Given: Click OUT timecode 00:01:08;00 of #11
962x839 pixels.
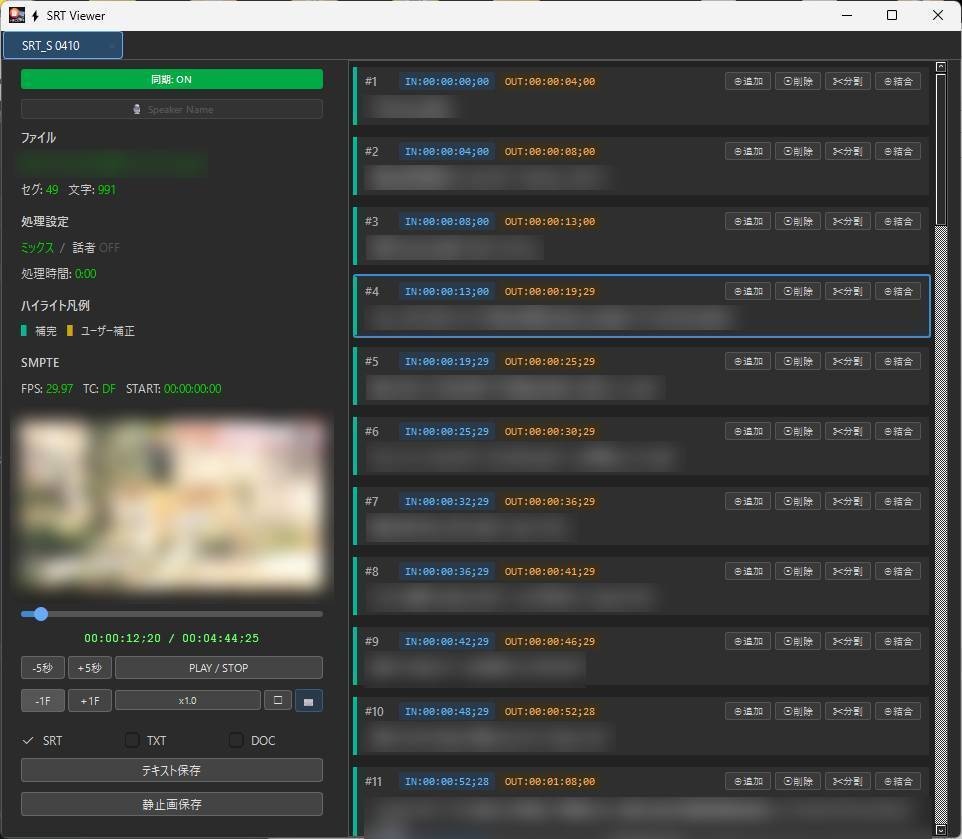Looking at the screenshot, I should coord(550,781).
